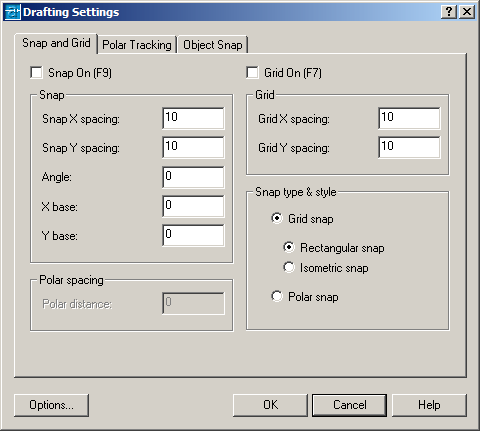Click the Cancel button

tap(350, 405)
